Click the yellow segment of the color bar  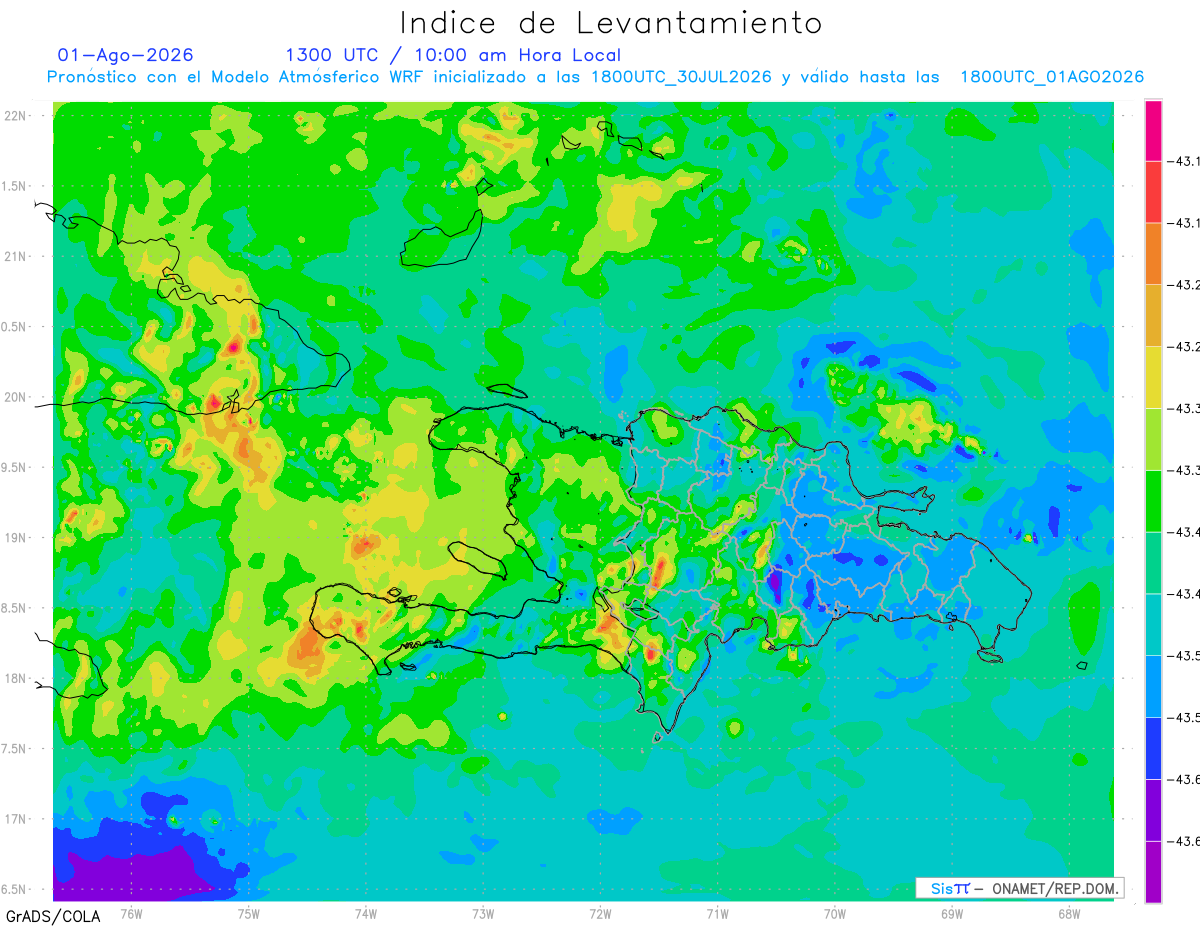1153,377
